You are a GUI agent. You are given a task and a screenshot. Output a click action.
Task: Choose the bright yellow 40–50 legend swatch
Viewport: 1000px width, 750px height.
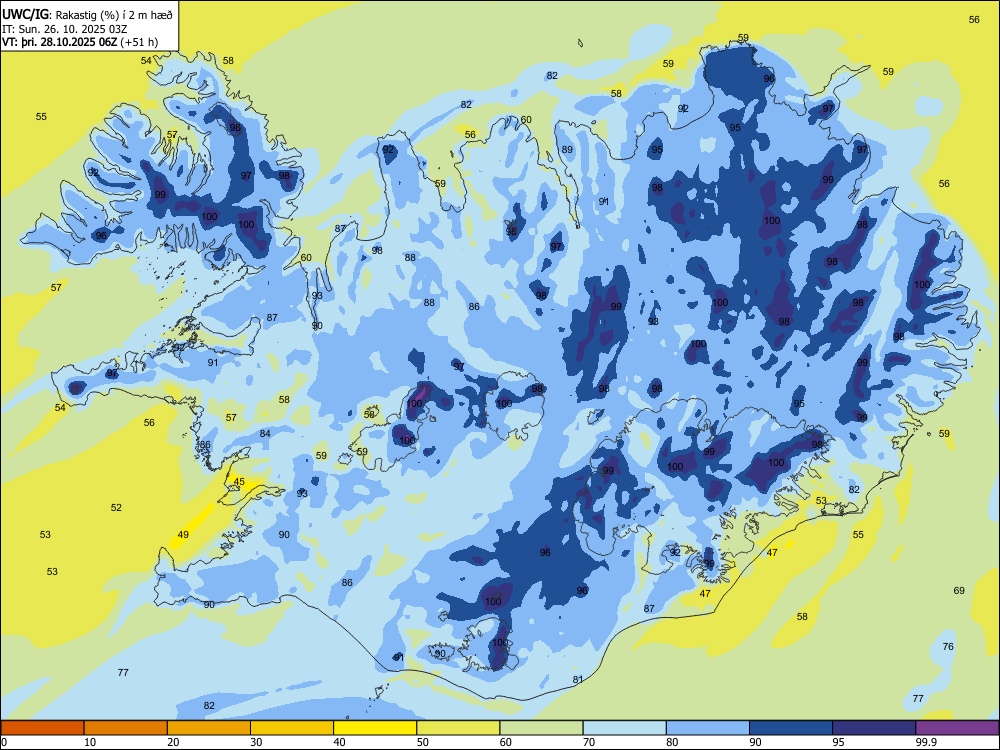pos(375,728)
